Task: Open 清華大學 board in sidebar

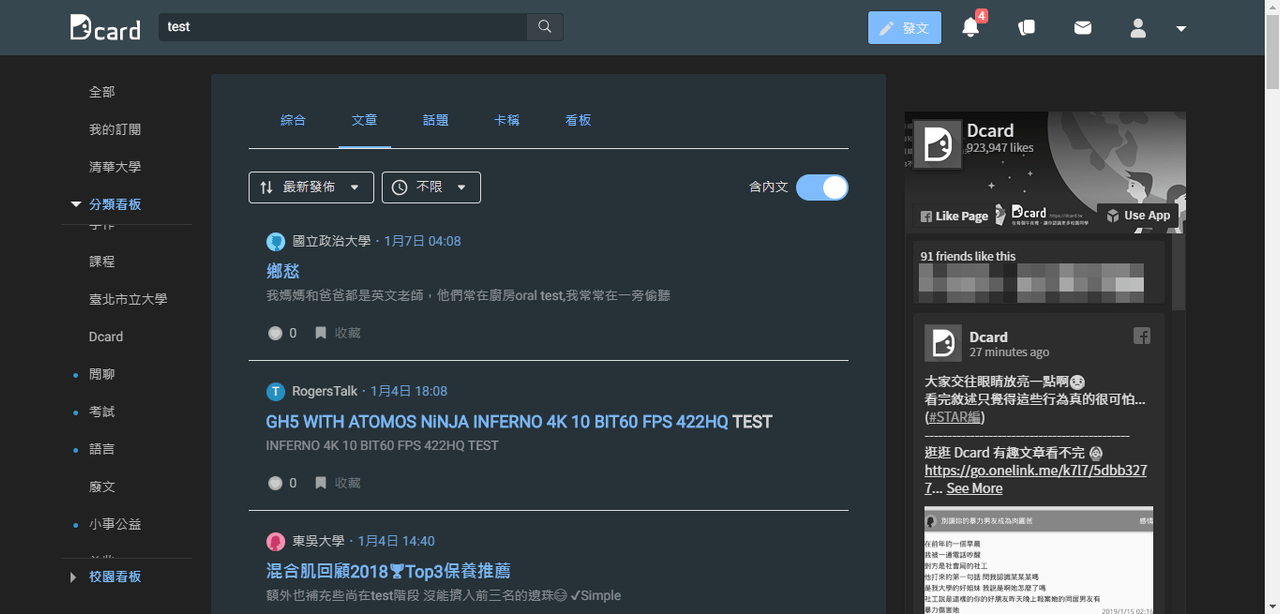Action: click(x=115, y=167)
